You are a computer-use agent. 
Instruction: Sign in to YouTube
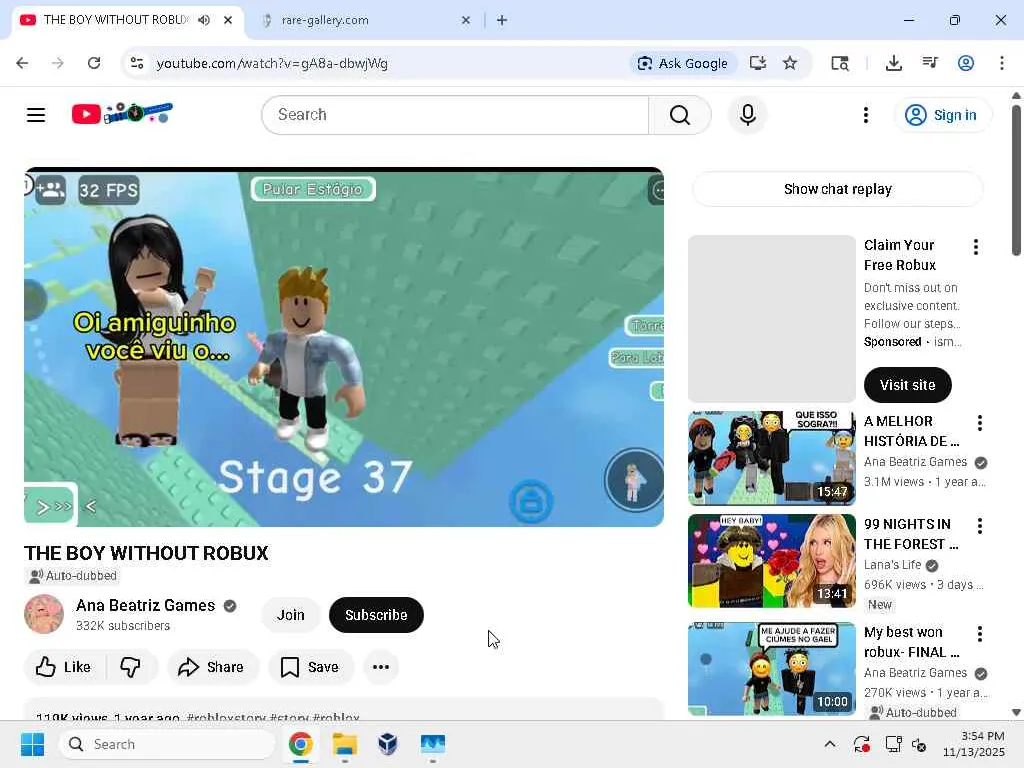click(x=942, y=115)
